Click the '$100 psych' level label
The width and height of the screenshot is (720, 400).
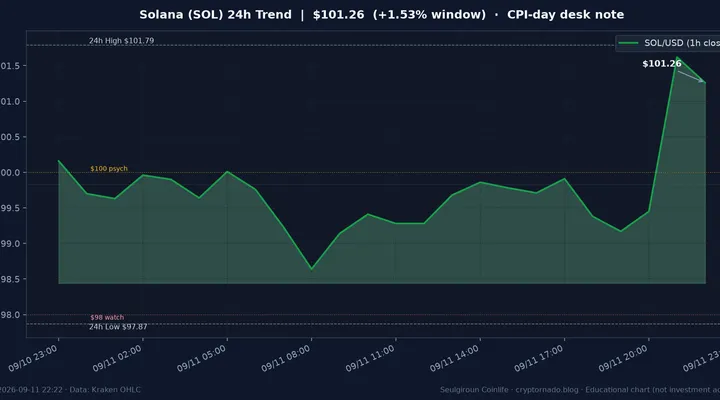[109, 169]
